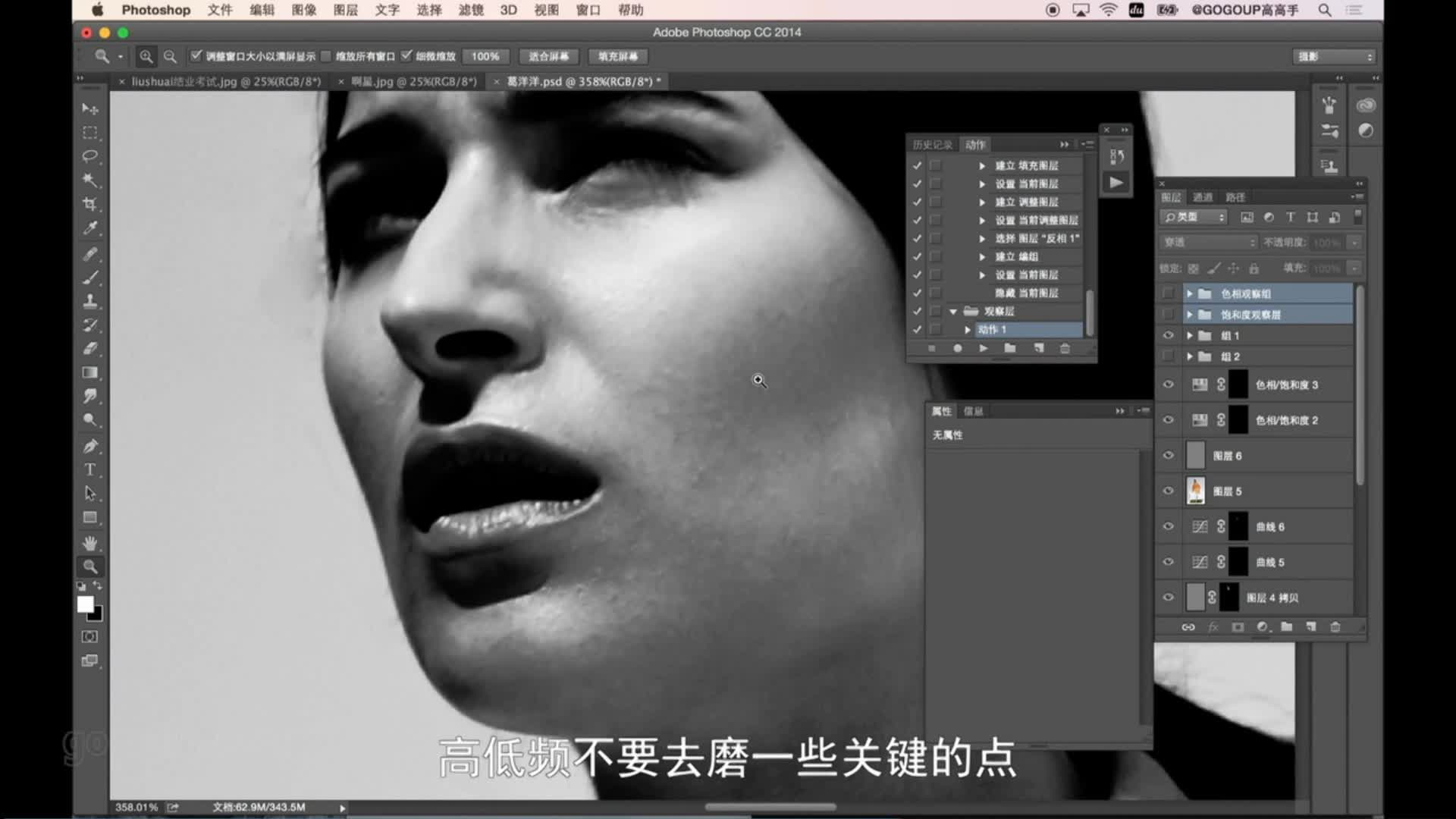
Task: Open macOS Spotlight search icon
Action: tap(1325, 10)
